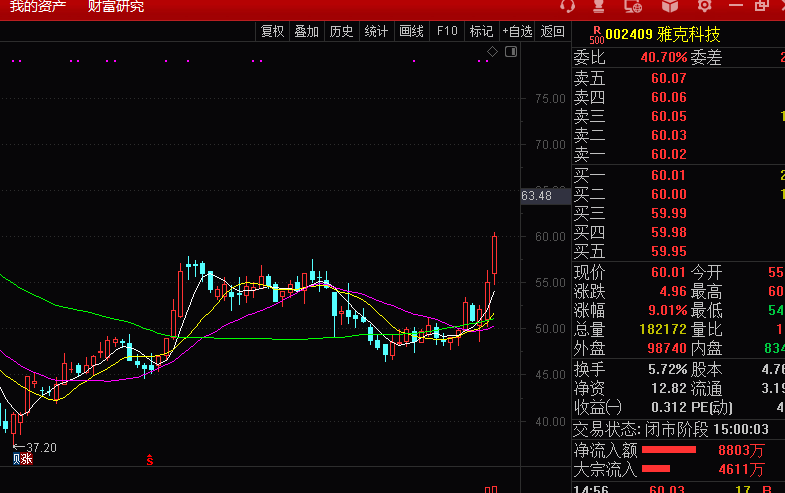Image resolution: width=785 pixels, height=493 pixels.
Task: Click the latest tall red candlestick
Action: click(x=495, y=255)
